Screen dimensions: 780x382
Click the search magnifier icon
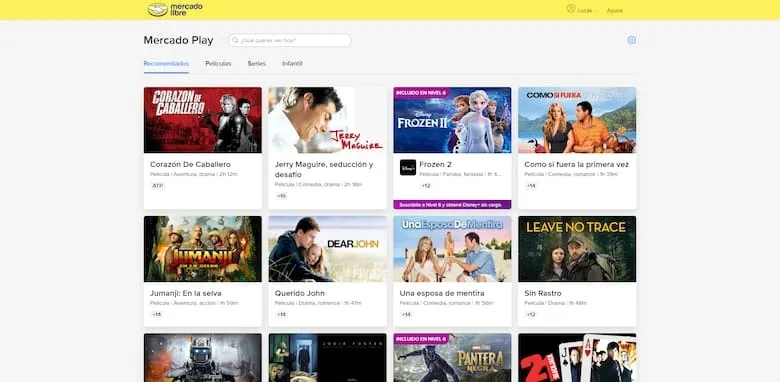[235, 40]
